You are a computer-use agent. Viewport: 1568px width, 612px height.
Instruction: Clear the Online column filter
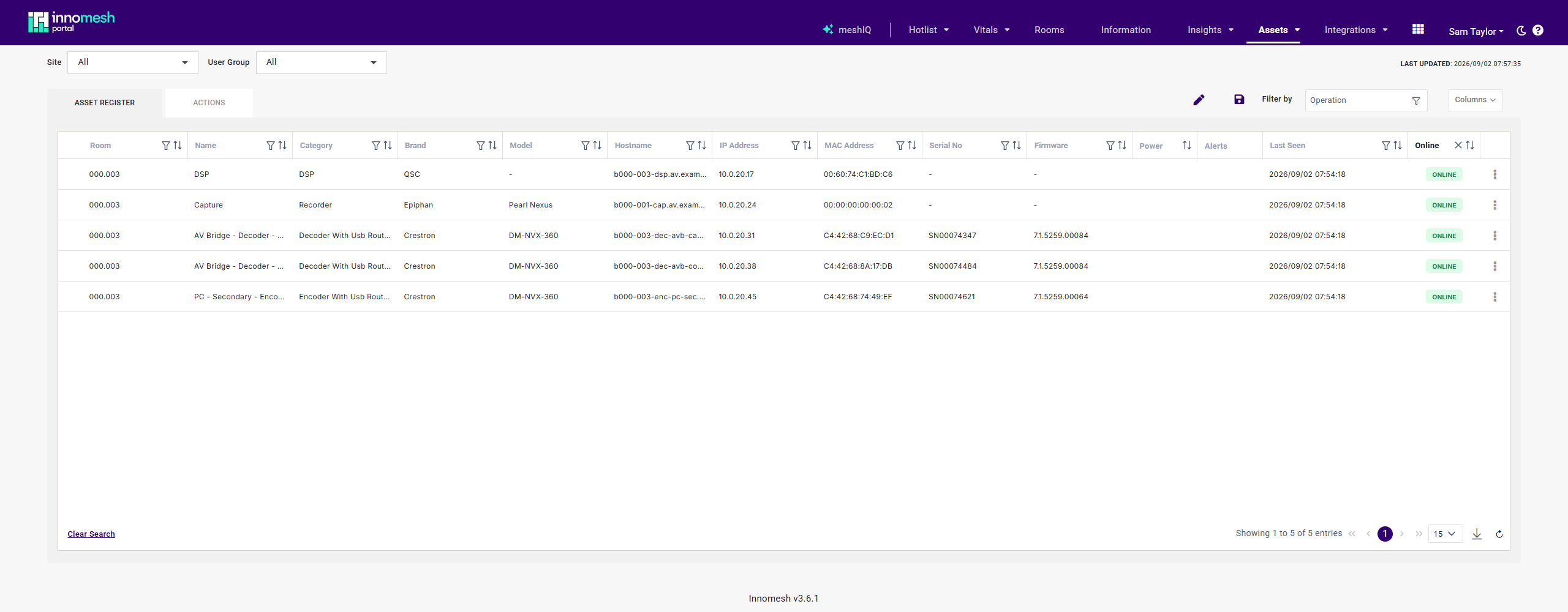point(1458,145)
